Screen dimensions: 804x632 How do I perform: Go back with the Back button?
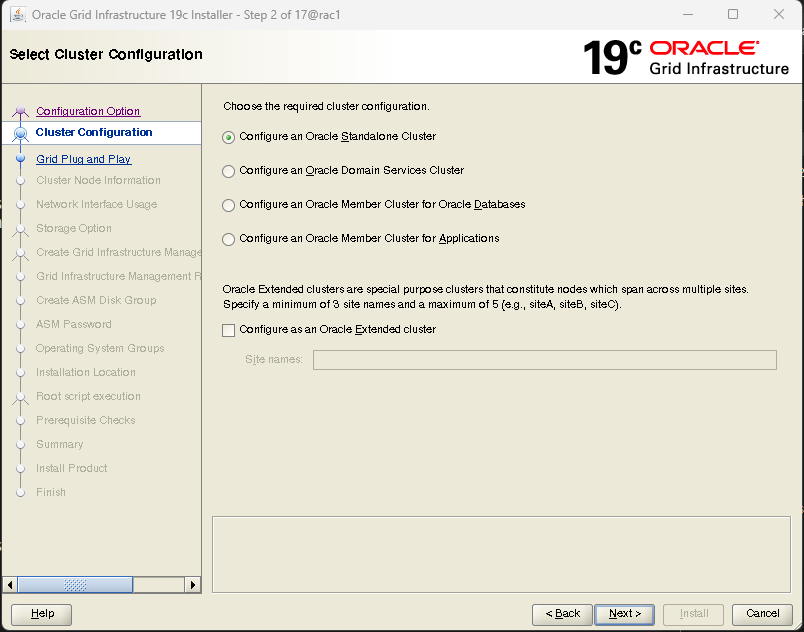562,614
